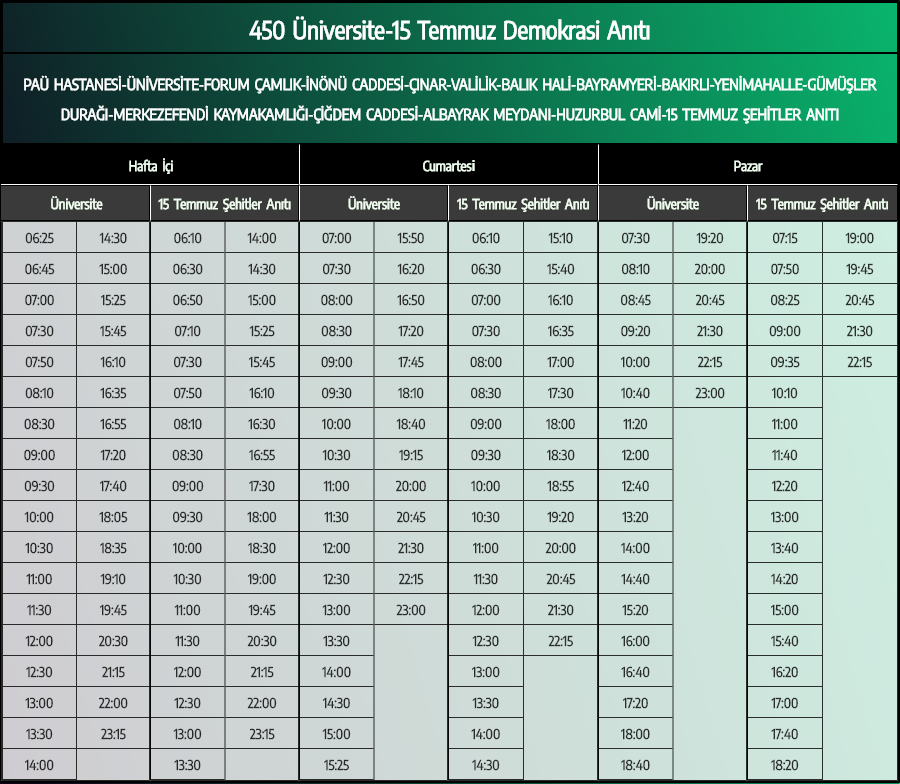Click the route text starting 'PAÜ HASTANESİ-ÜNİVERSİTE-FORUM ÇAMLIK'
Image resolution: width=900 pixels, height=784 pixels.
[449, 99]
